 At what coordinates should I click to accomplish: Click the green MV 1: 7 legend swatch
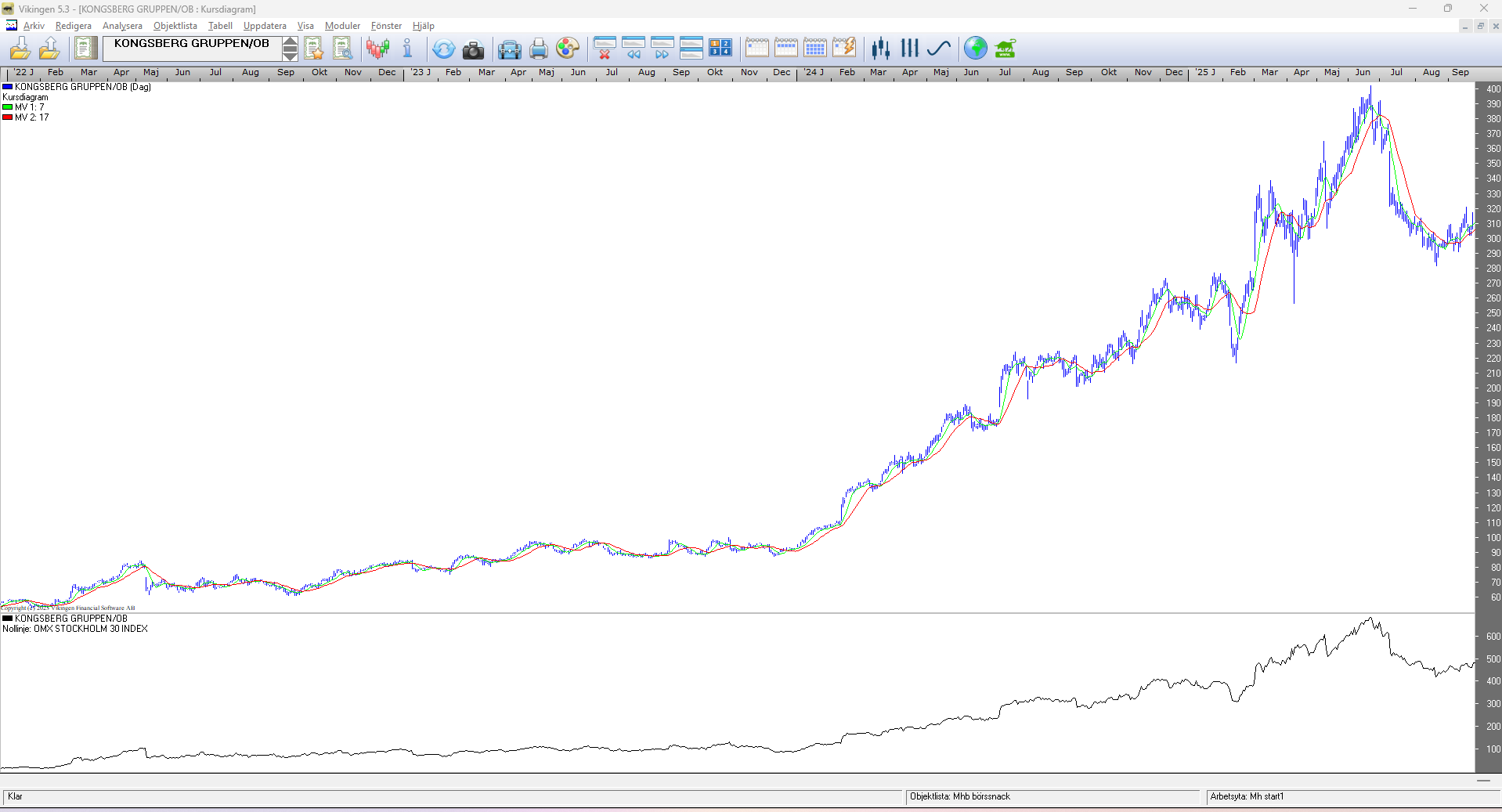pos(7,107)
